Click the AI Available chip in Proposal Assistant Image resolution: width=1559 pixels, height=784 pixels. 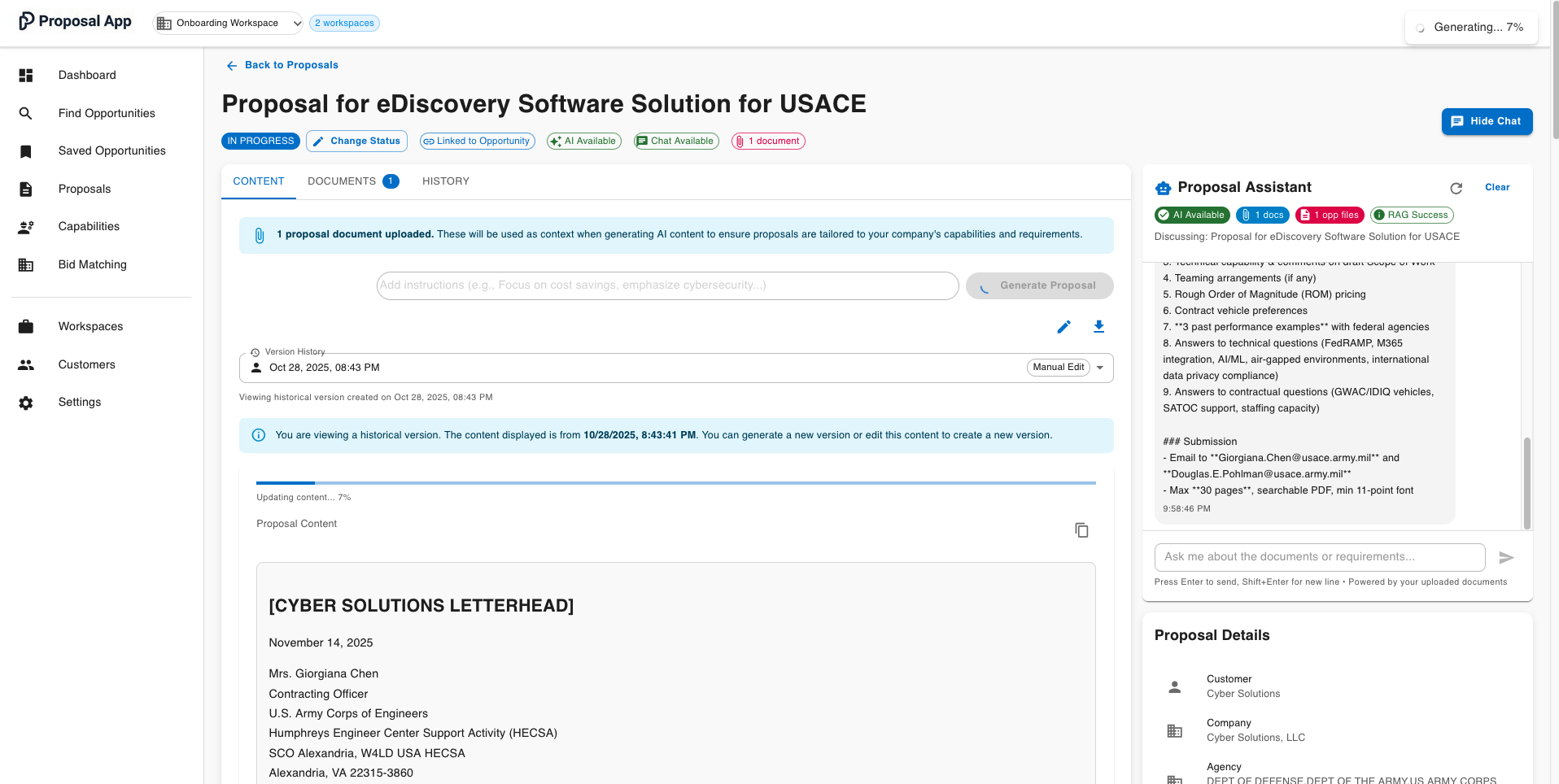[1192, 216]
